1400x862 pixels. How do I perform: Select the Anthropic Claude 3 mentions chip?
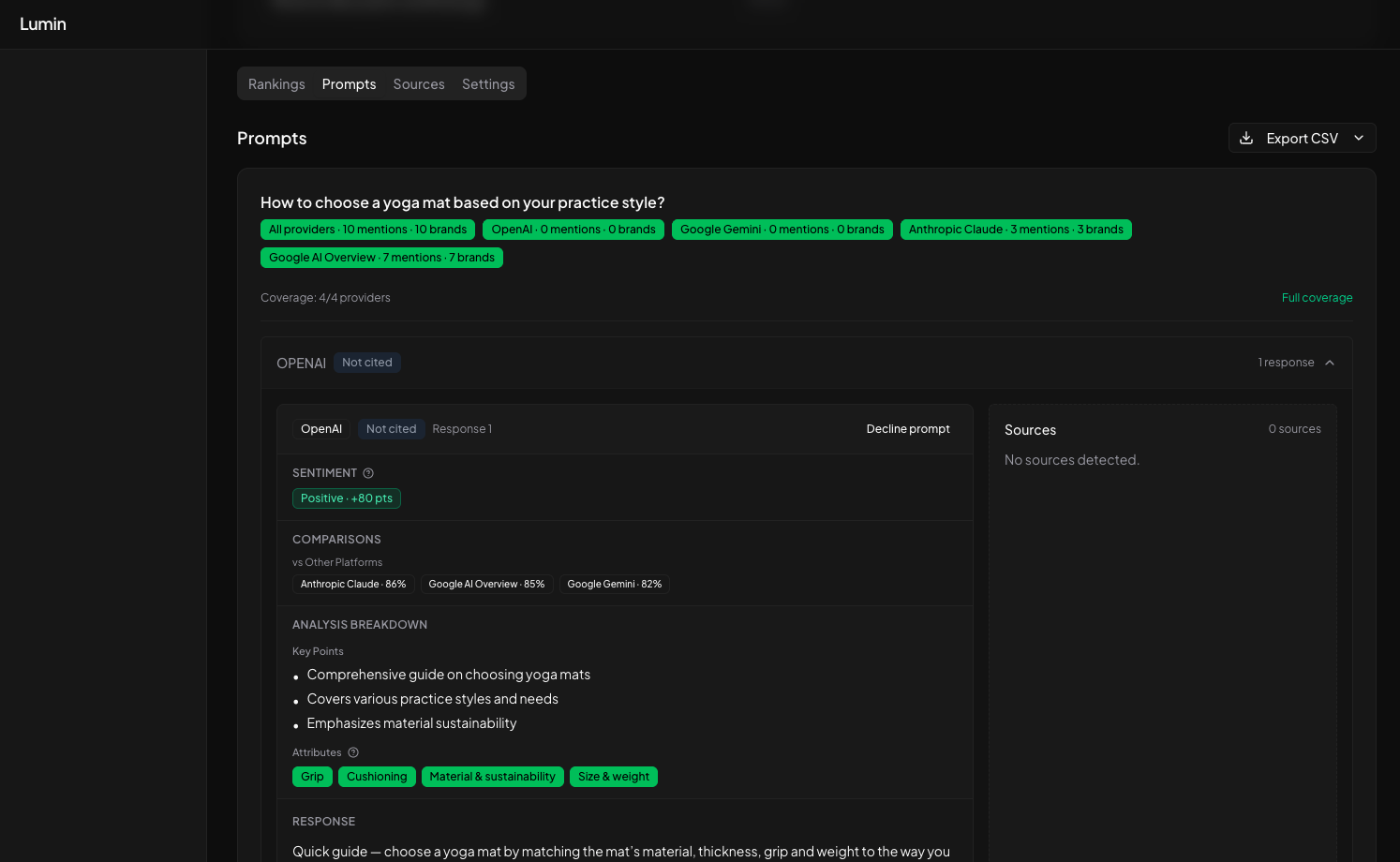1016,230
